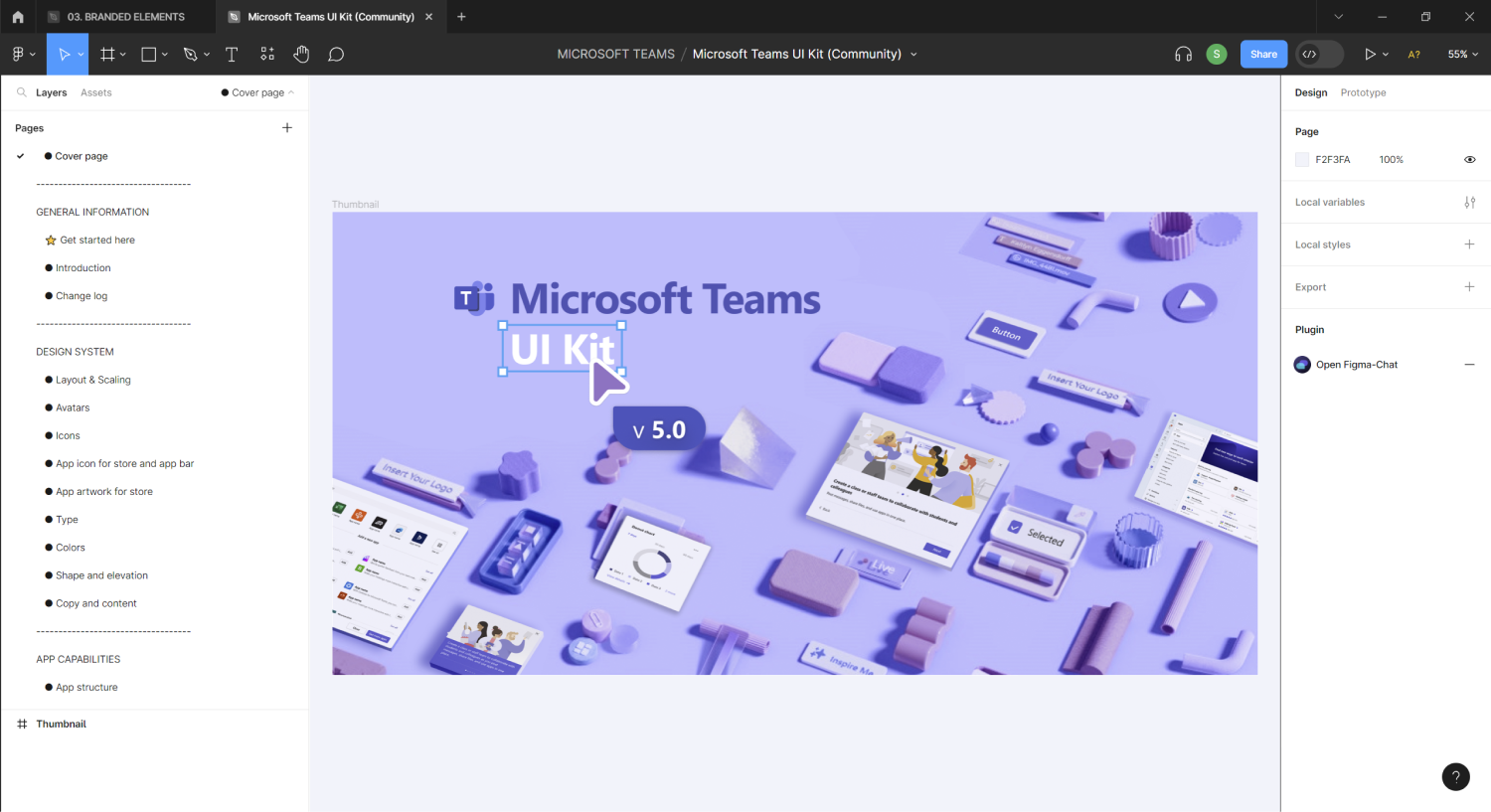Toggle Dev Mode switch

pos(1319,55)
